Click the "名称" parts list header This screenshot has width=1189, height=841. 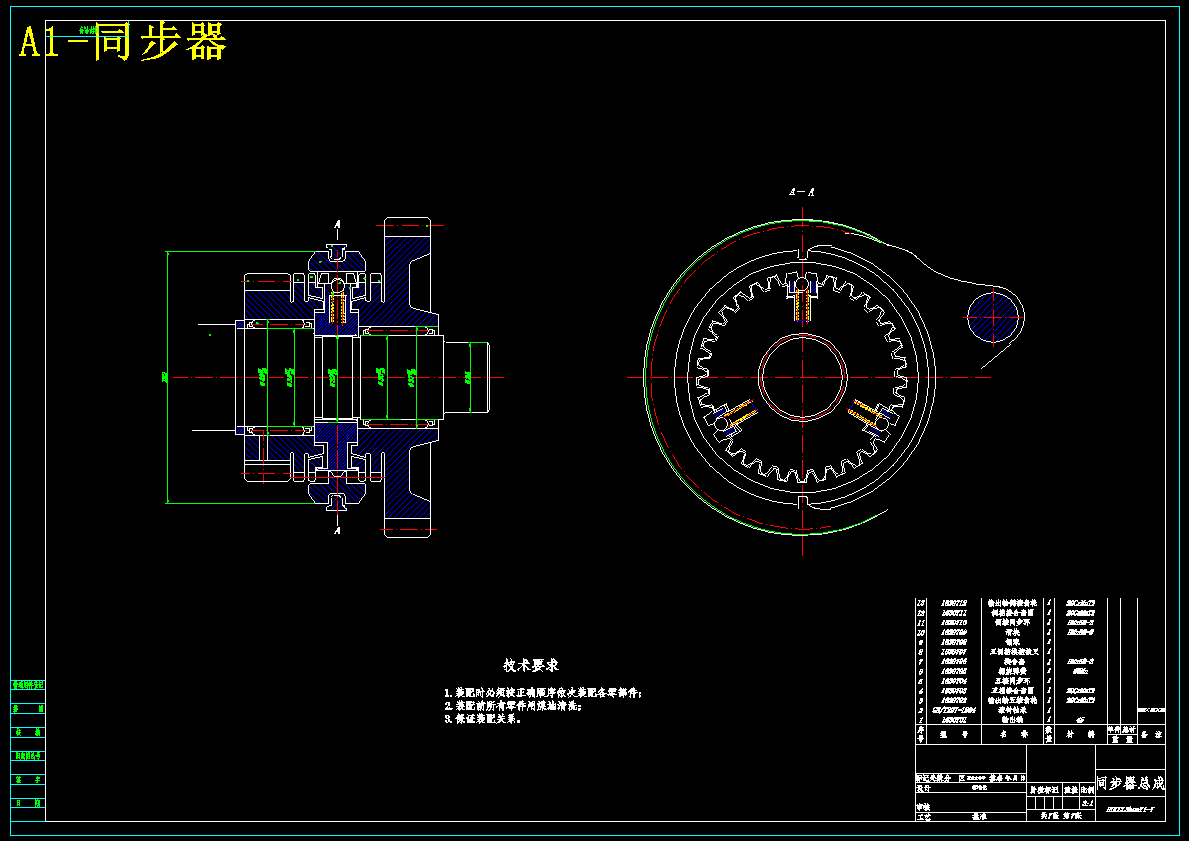pyautogui.click(x=1012, y=734)
